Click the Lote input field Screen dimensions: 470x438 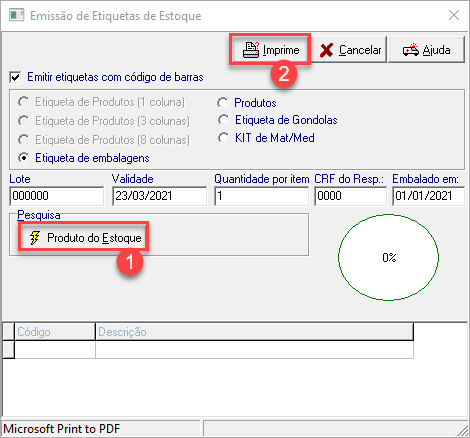tap(57, 196)
